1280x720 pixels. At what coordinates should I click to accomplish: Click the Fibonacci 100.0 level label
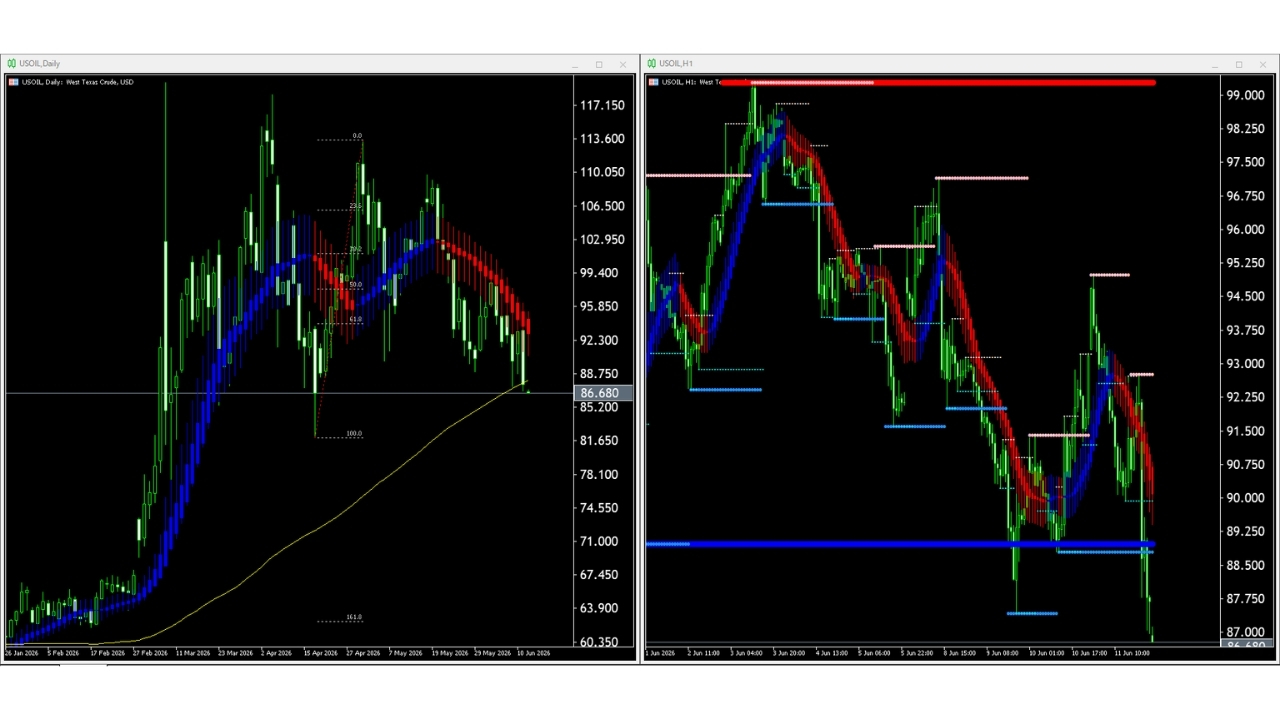tap(354, 434)
